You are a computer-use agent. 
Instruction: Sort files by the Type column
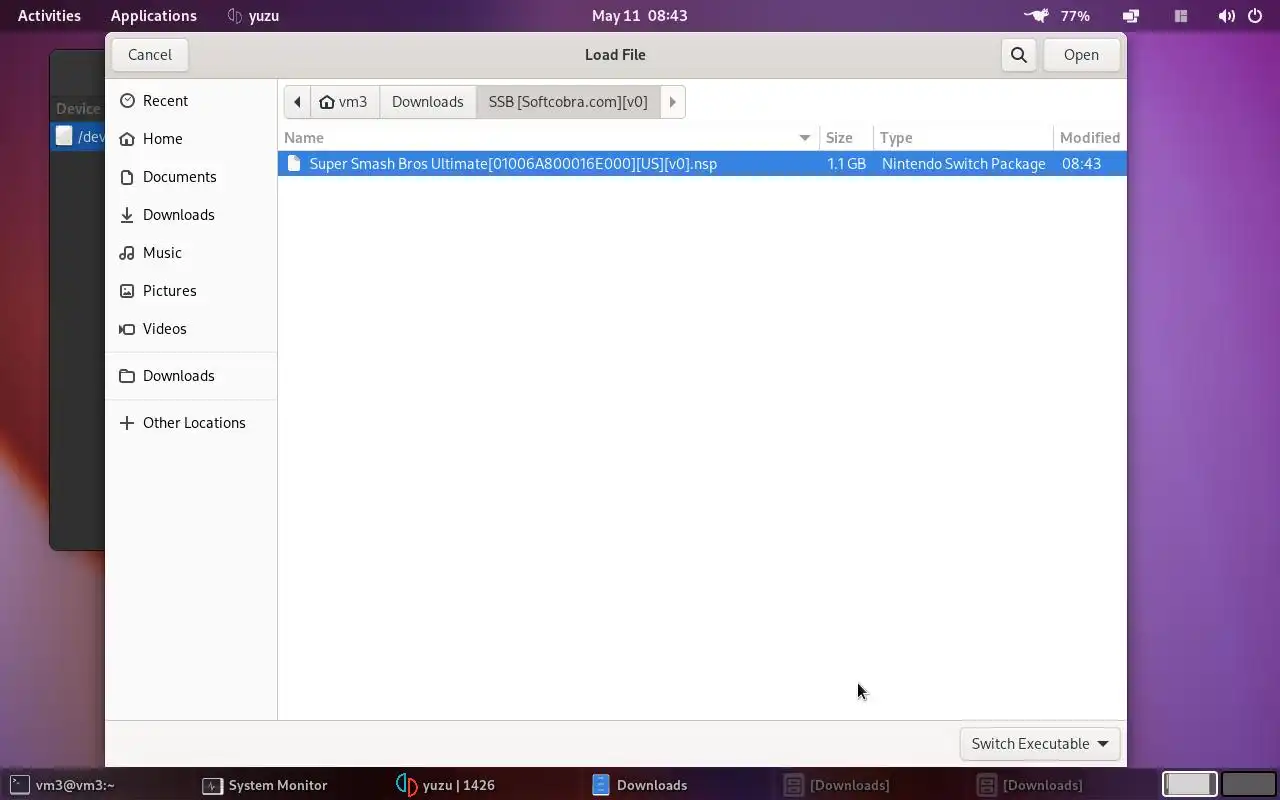coord(963,138)
